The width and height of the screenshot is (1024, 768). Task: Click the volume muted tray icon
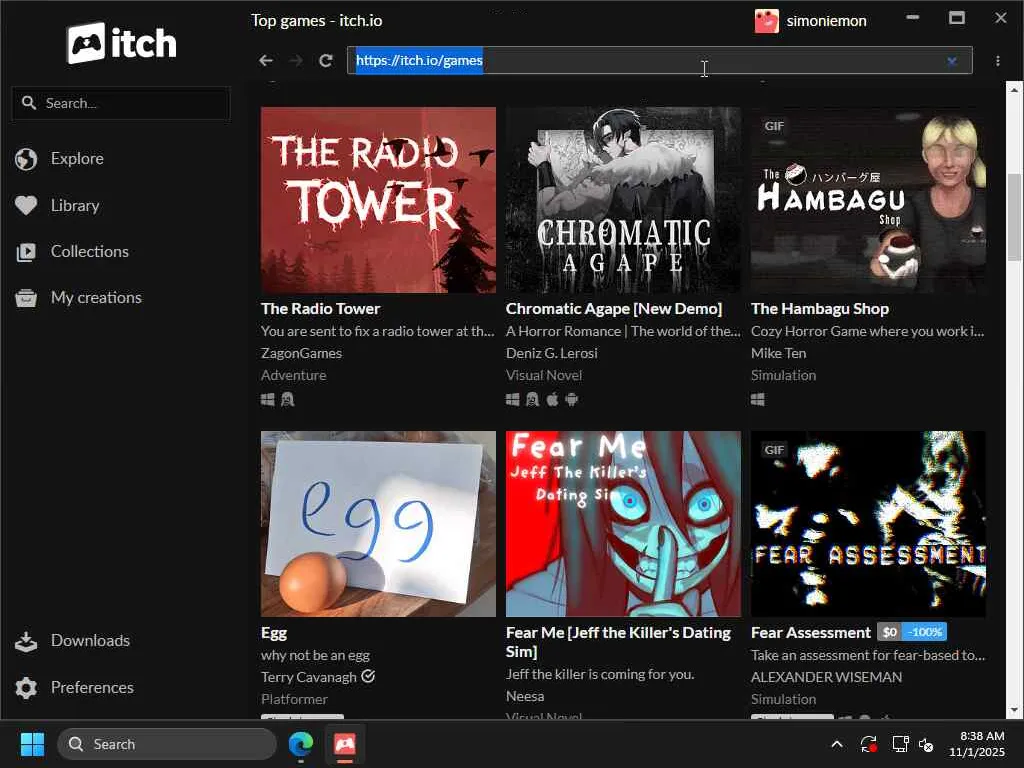click(926, 744)
